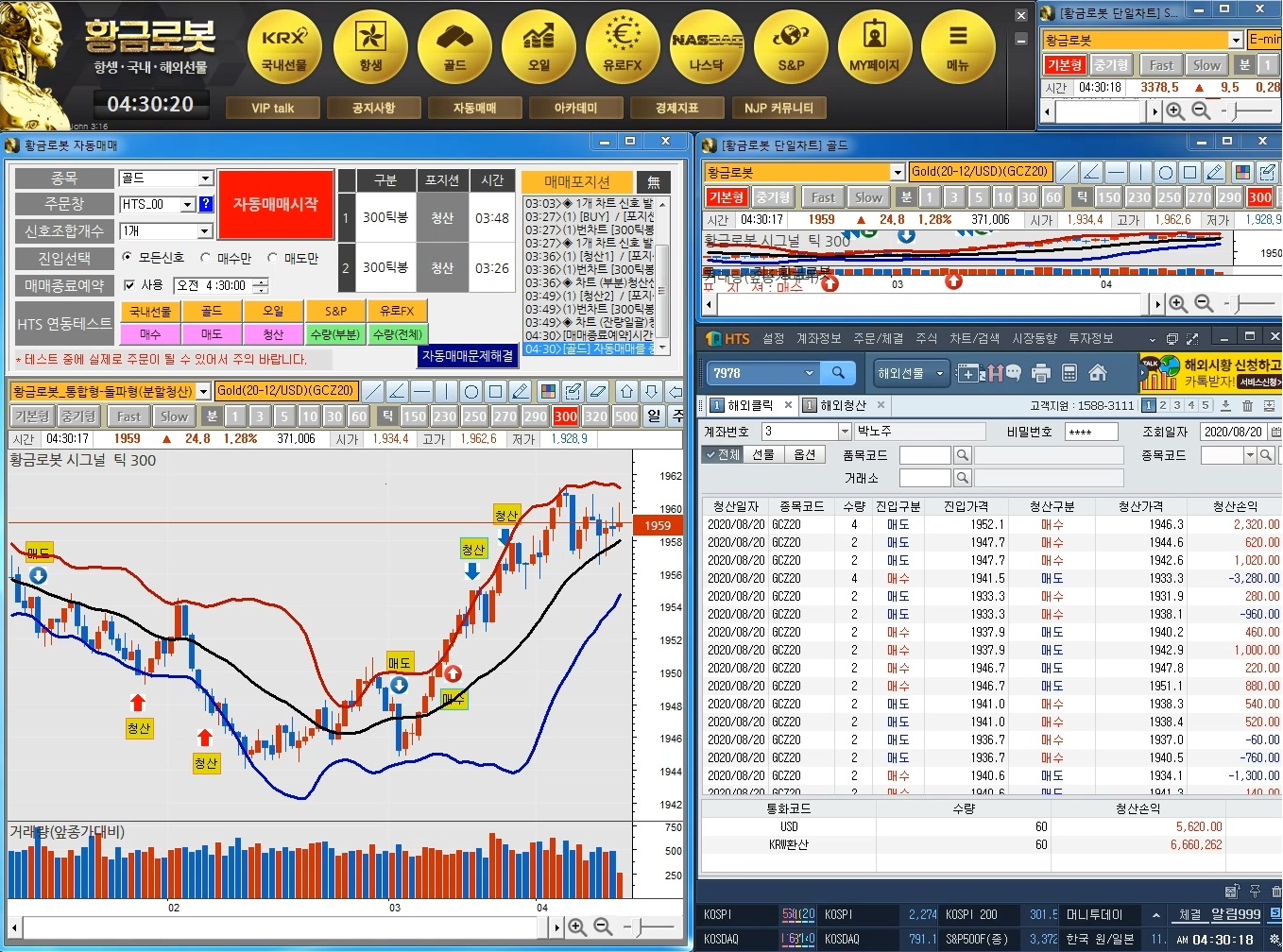1283x952 pixels.
Task: Click the 경제지표 button
Action: [x=676, y=108]
